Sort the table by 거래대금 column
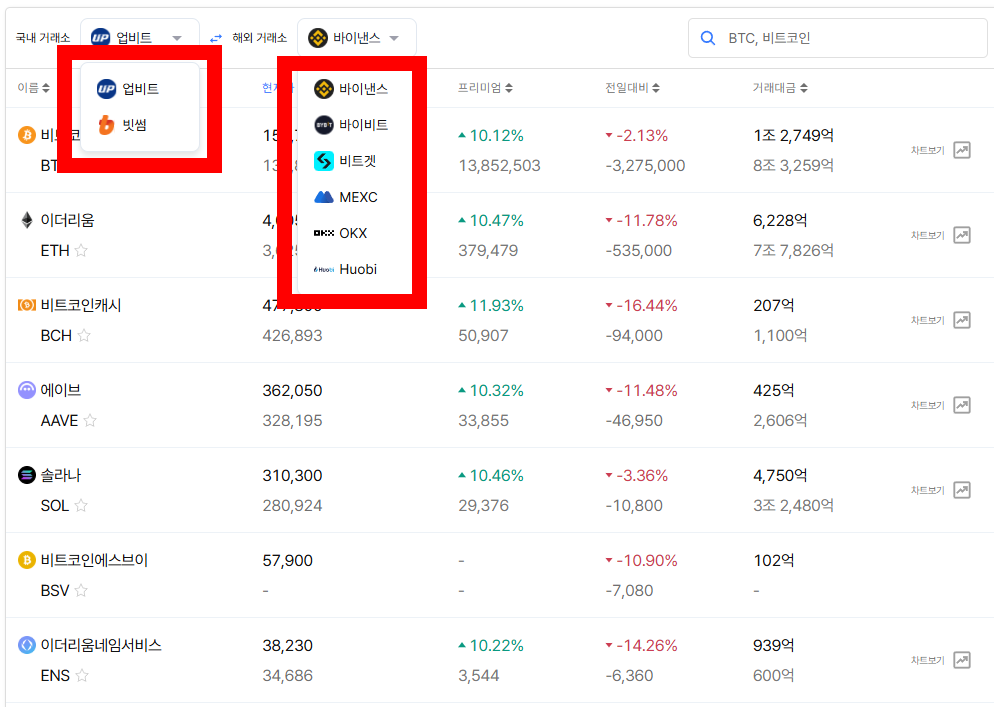994x707 pixels. (x=780, y=88)
